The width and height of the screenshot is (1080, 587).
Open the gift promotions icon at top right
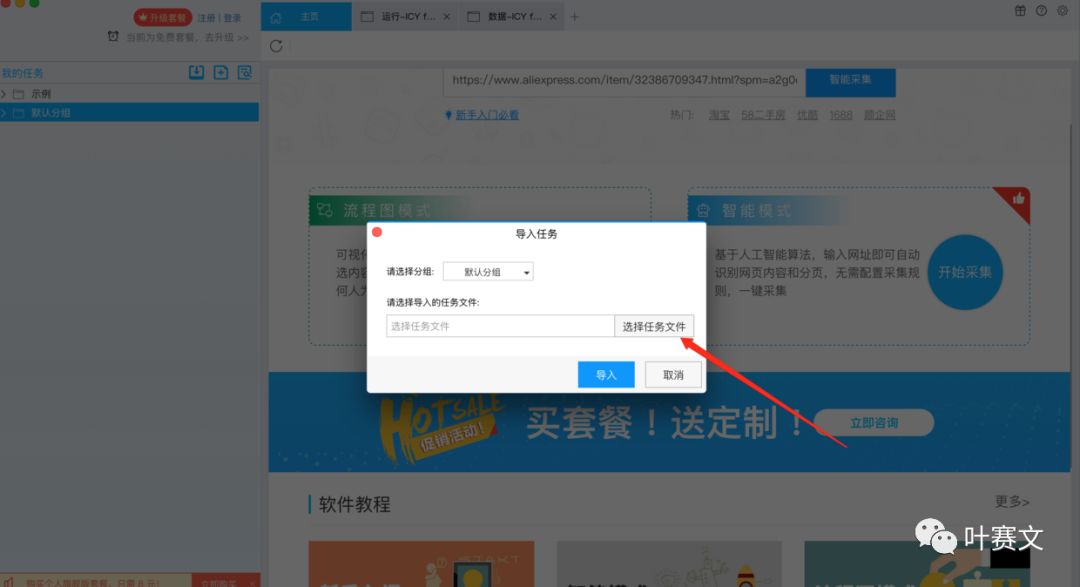1019,10
